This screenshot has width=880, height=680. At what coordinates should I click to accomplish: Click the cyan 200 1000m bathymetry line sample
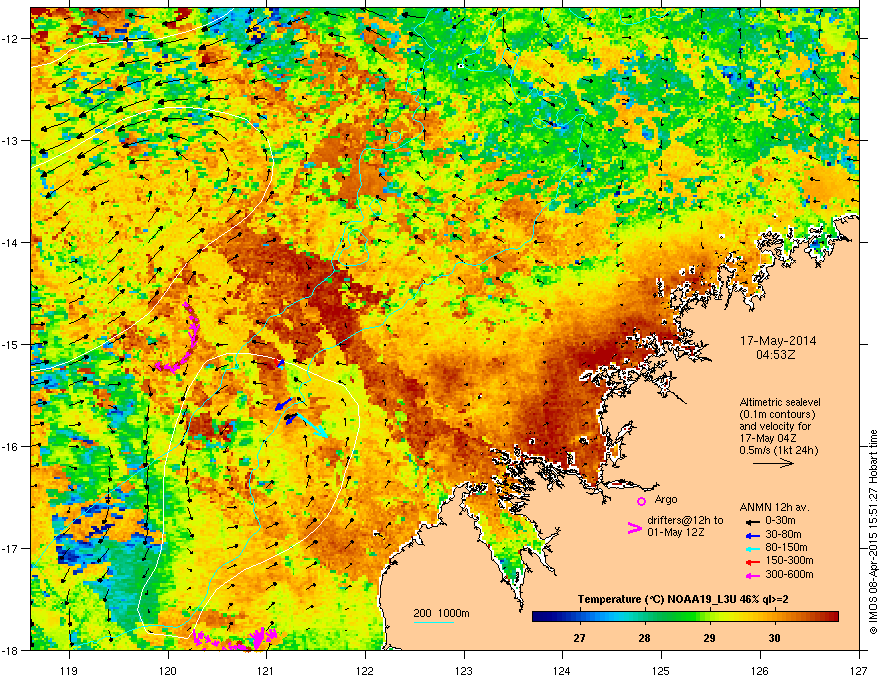pos(433,622)
